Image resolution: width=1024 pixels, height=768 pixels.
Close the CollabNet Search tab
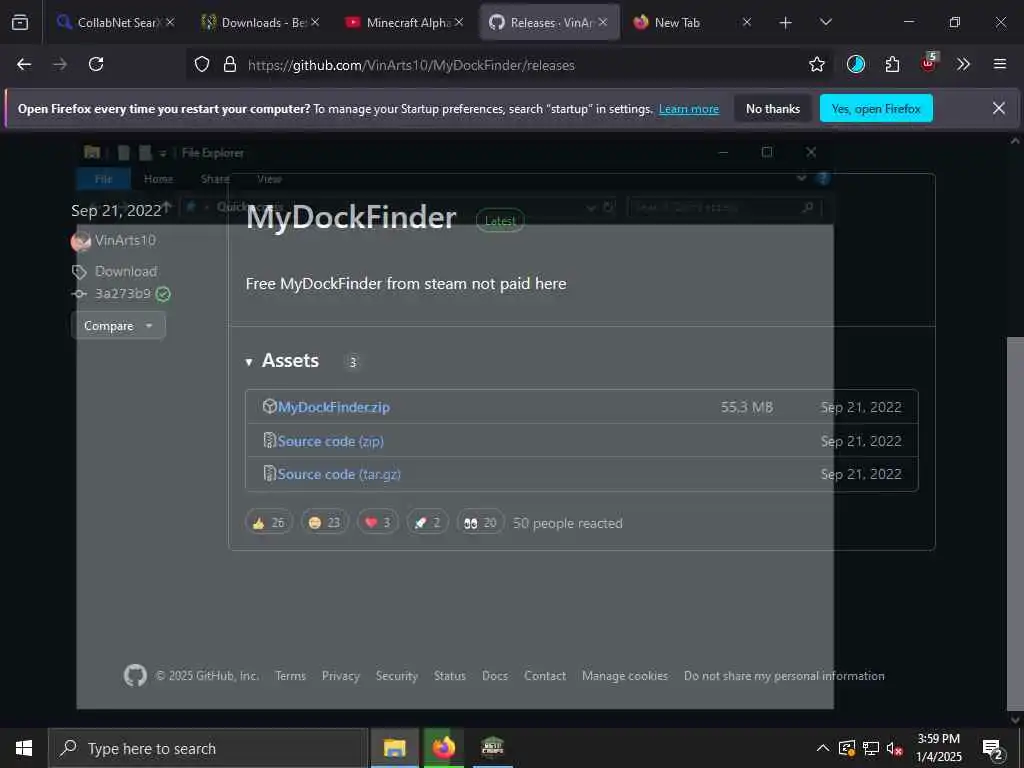click(170, 22)
